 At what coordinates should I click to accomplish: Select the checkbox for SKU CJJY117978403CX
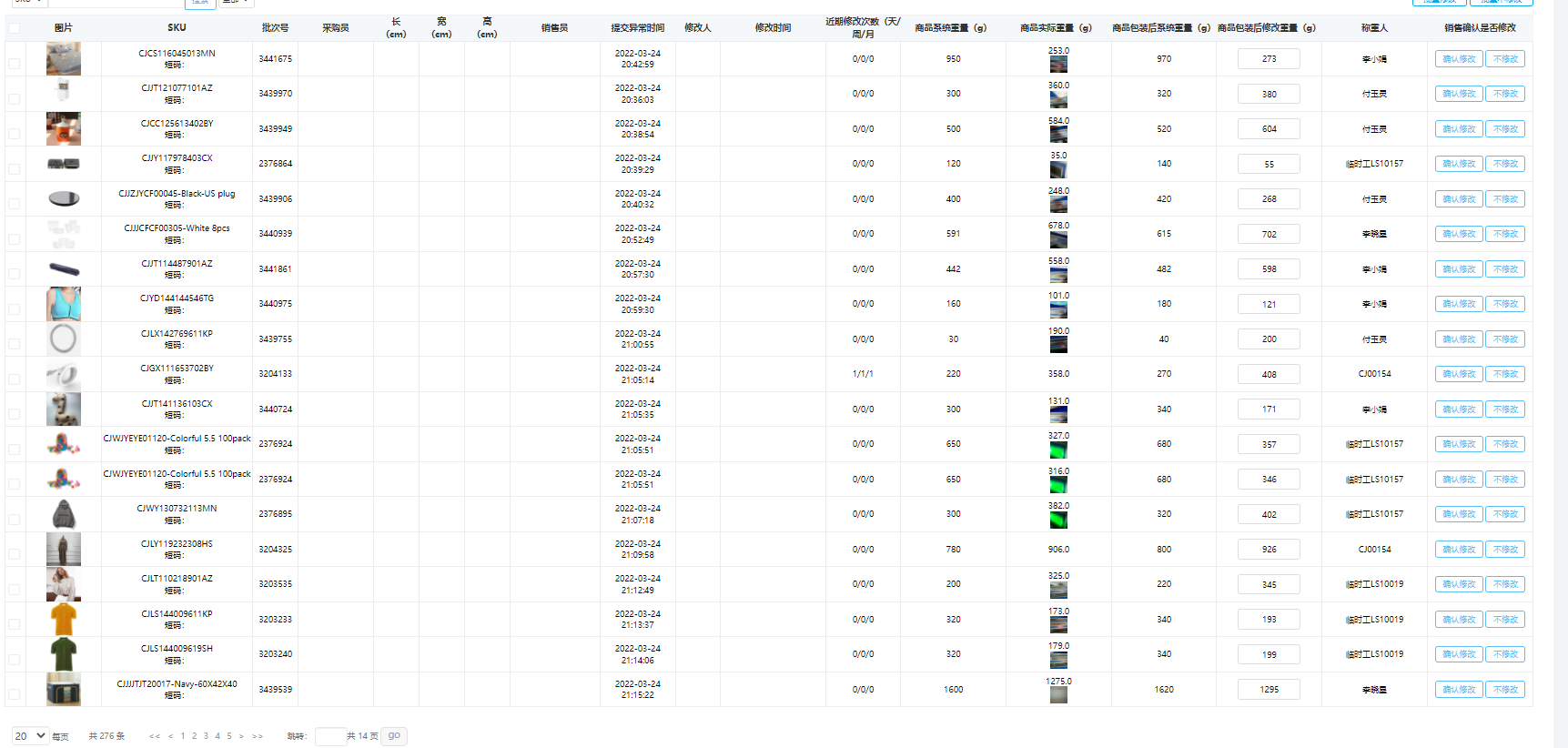click(14, 168)
